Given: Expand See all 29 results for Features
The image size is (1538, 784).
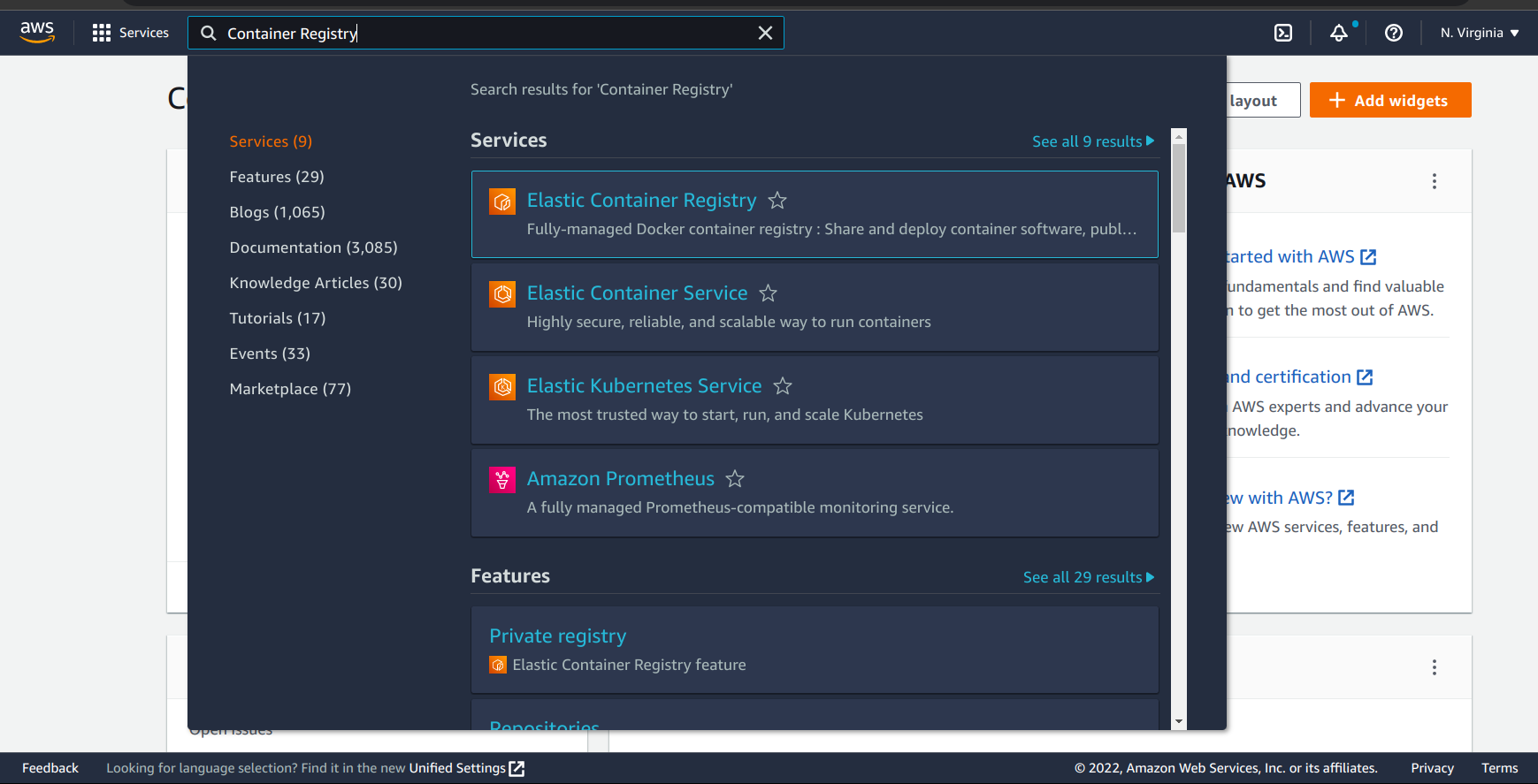Looking at the screenshot, I should coord(1088,577).
